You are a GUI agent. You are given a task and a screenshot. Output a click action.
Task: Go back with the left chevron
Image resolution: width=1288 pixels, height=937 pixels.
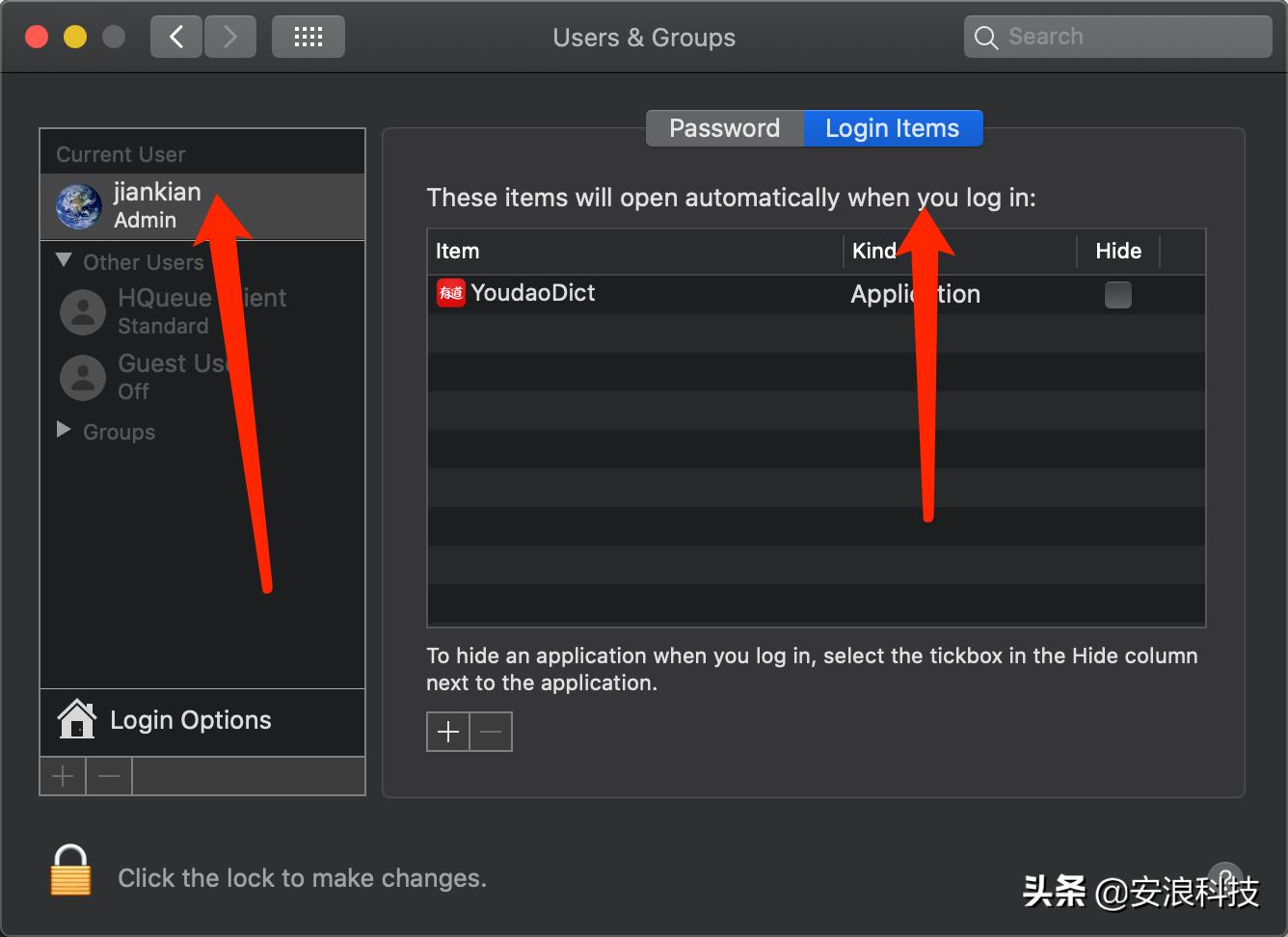(x=176, y=38)
